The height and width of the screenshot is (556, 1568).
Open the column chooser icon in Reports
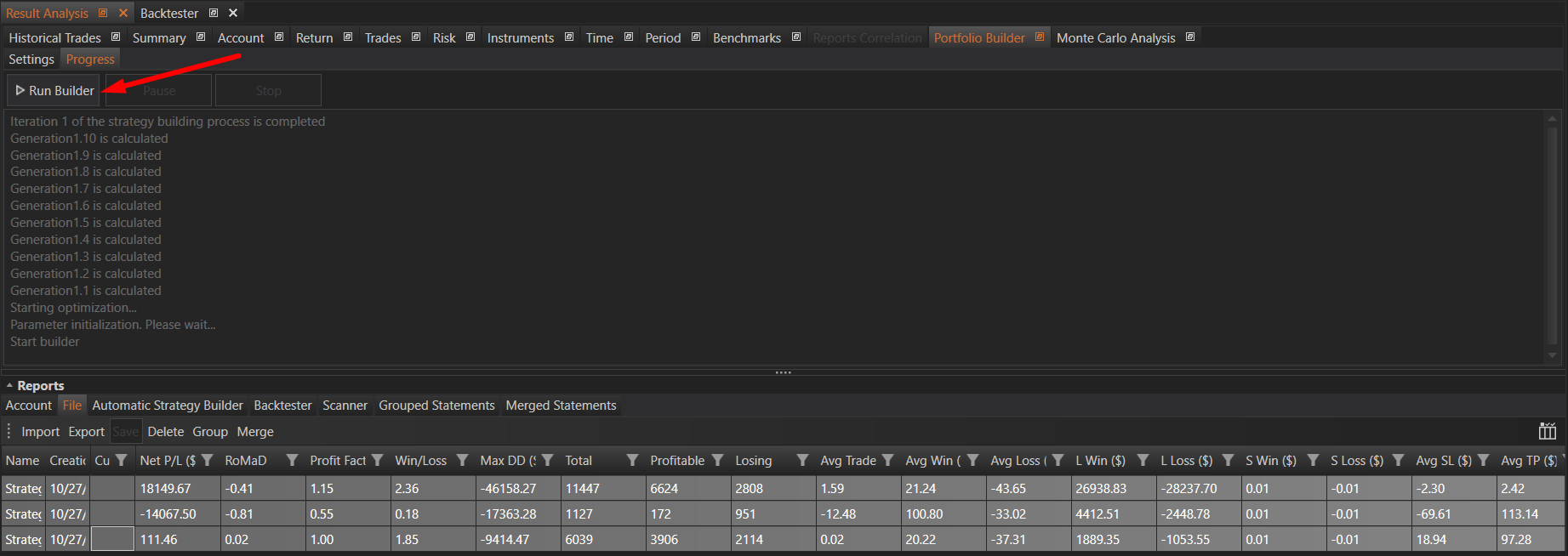pos(1547,431)
